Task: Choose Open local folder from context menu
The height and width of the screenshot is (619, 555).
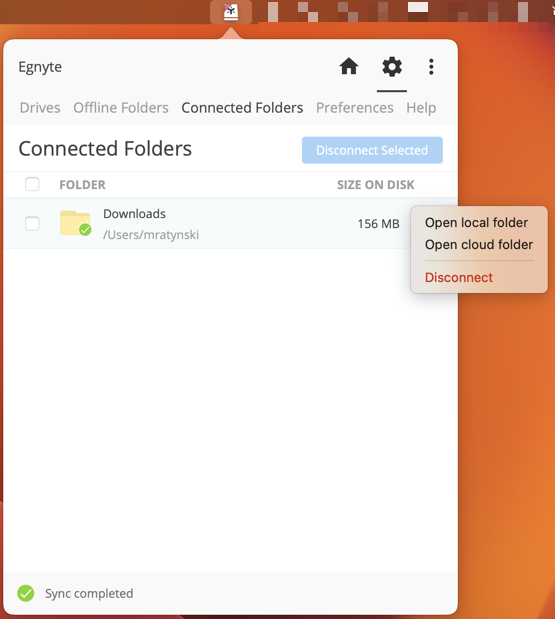Action: click(x=476, y=223)
